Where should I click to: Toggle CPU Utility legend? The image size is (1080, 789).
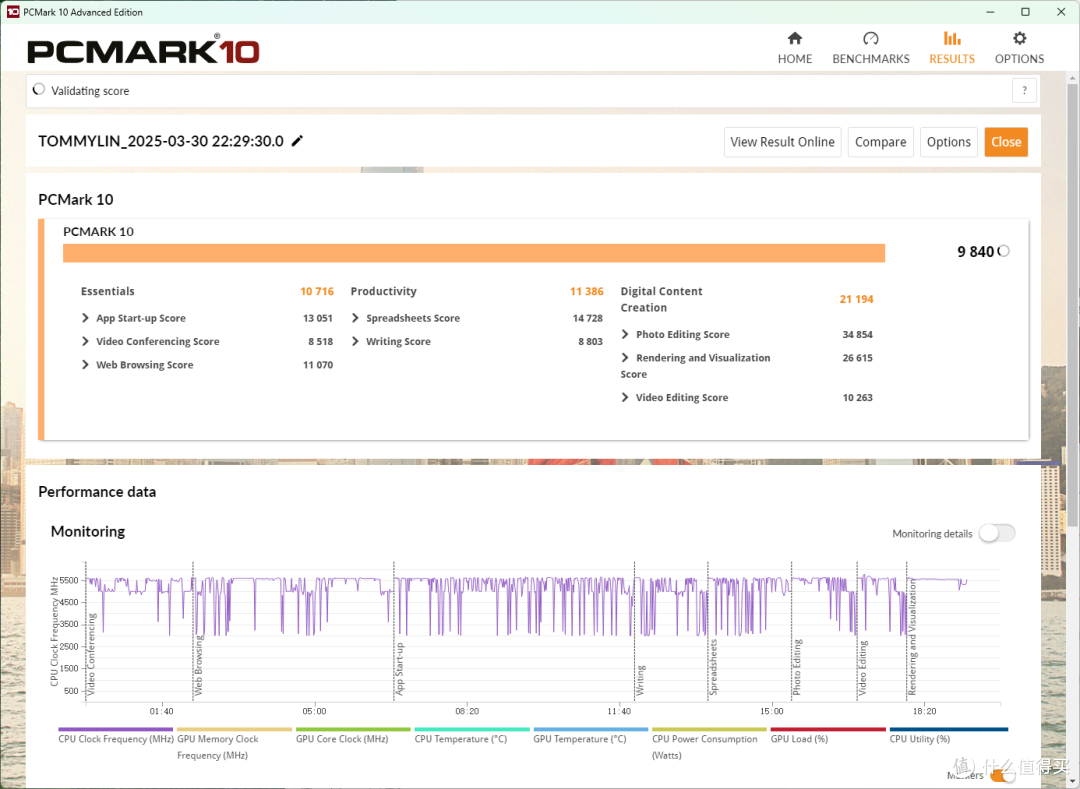[x=948, y=735]
